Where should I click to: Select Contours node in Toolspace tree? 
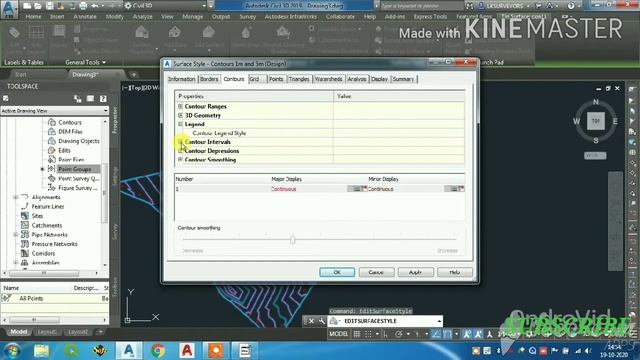(x=70, y=122)
